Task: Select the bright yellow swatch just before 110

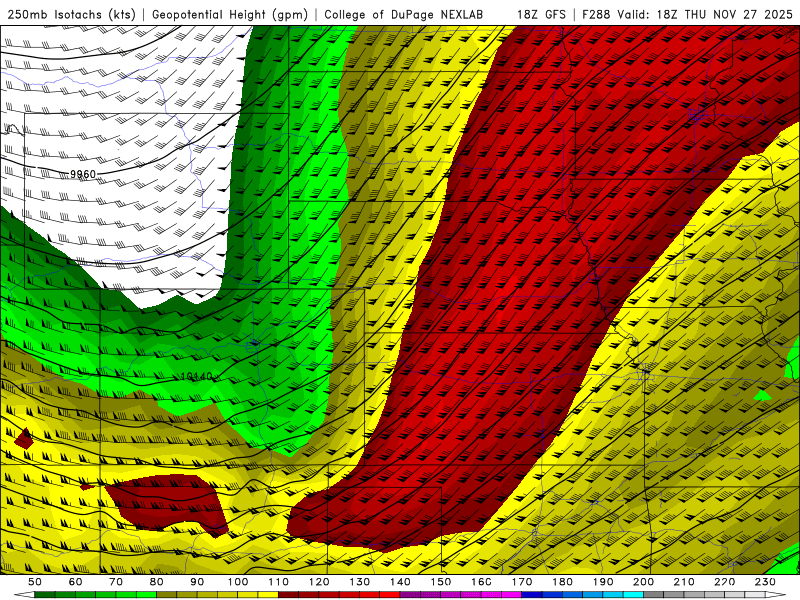Action: [268, 595]
